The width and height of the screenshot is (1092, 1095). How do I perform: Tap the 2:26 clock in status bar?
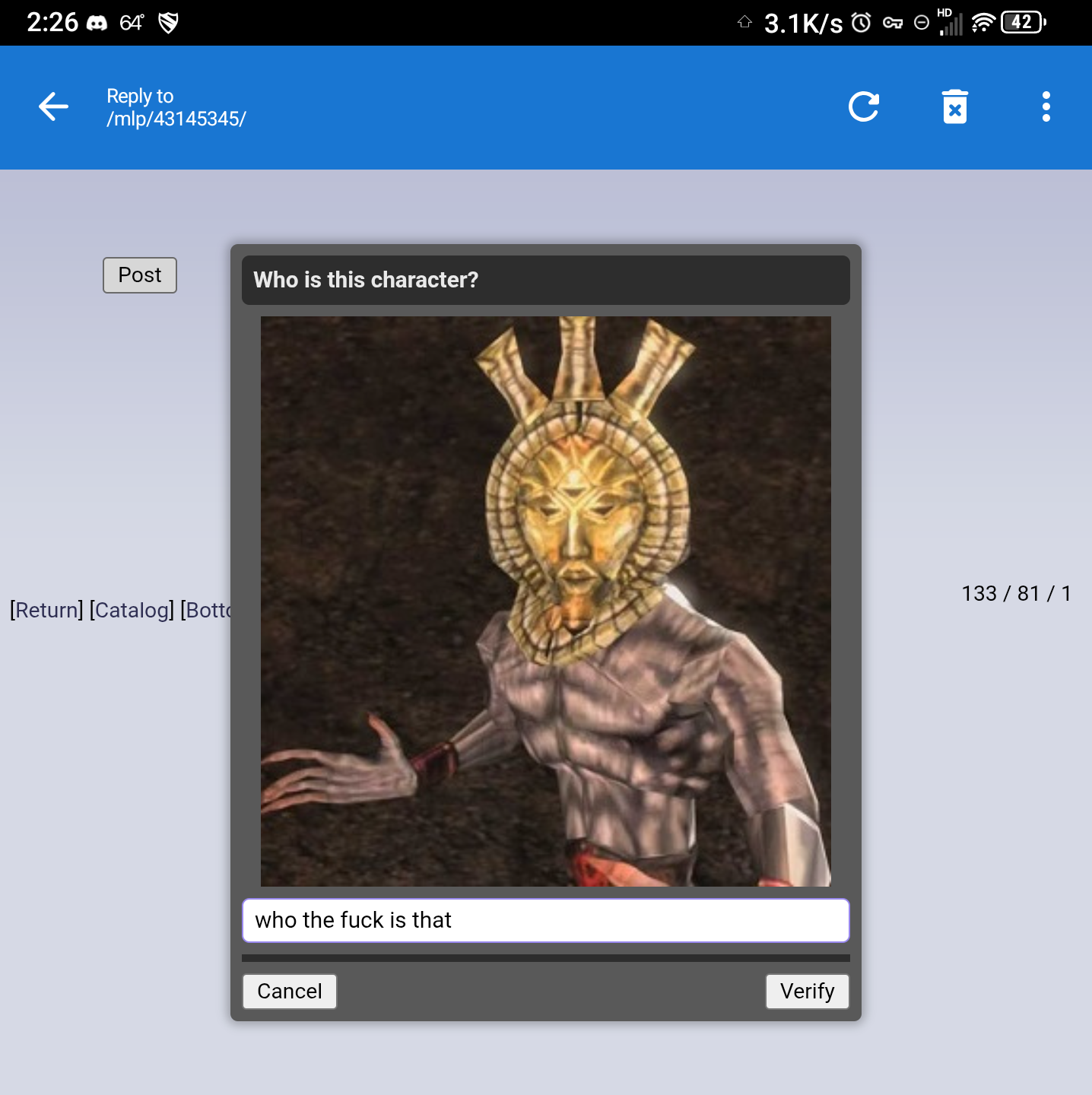[x=52, y=23]
